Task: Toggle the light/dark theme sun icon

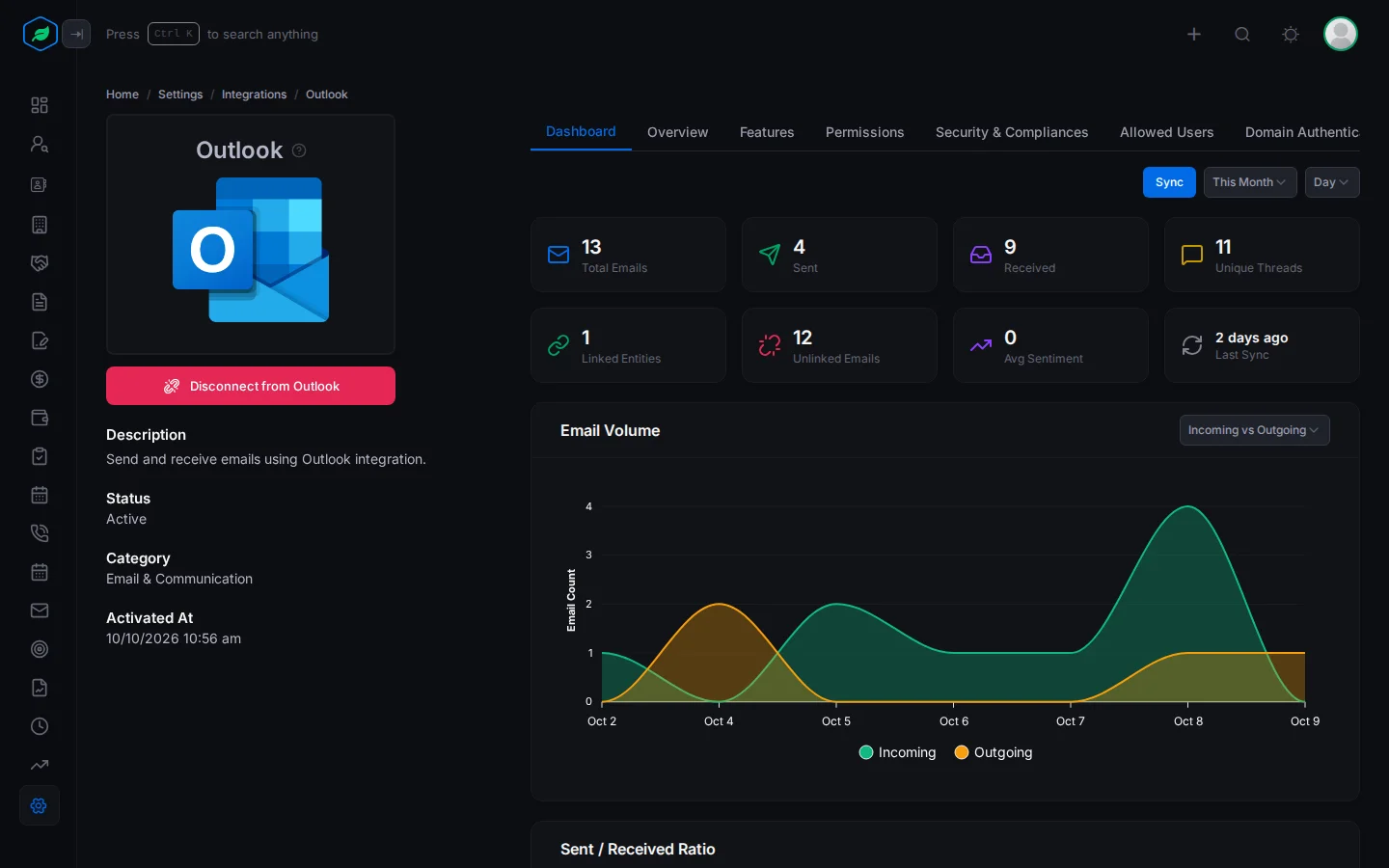Action: 1291,34
